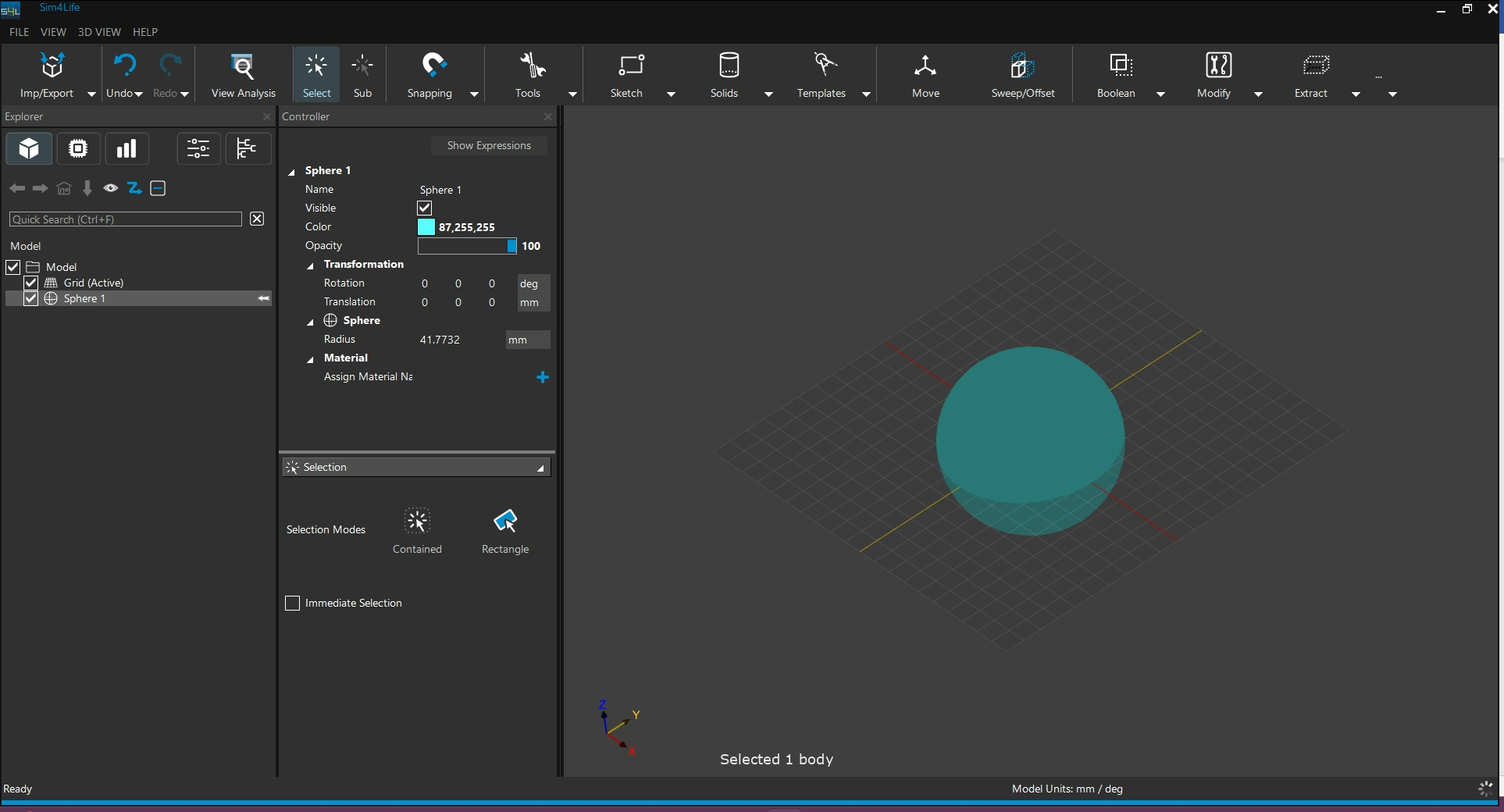This screenshot has width=1504, height=812.
Task: Add material with the blue plus icon
Action: (543, 377)
